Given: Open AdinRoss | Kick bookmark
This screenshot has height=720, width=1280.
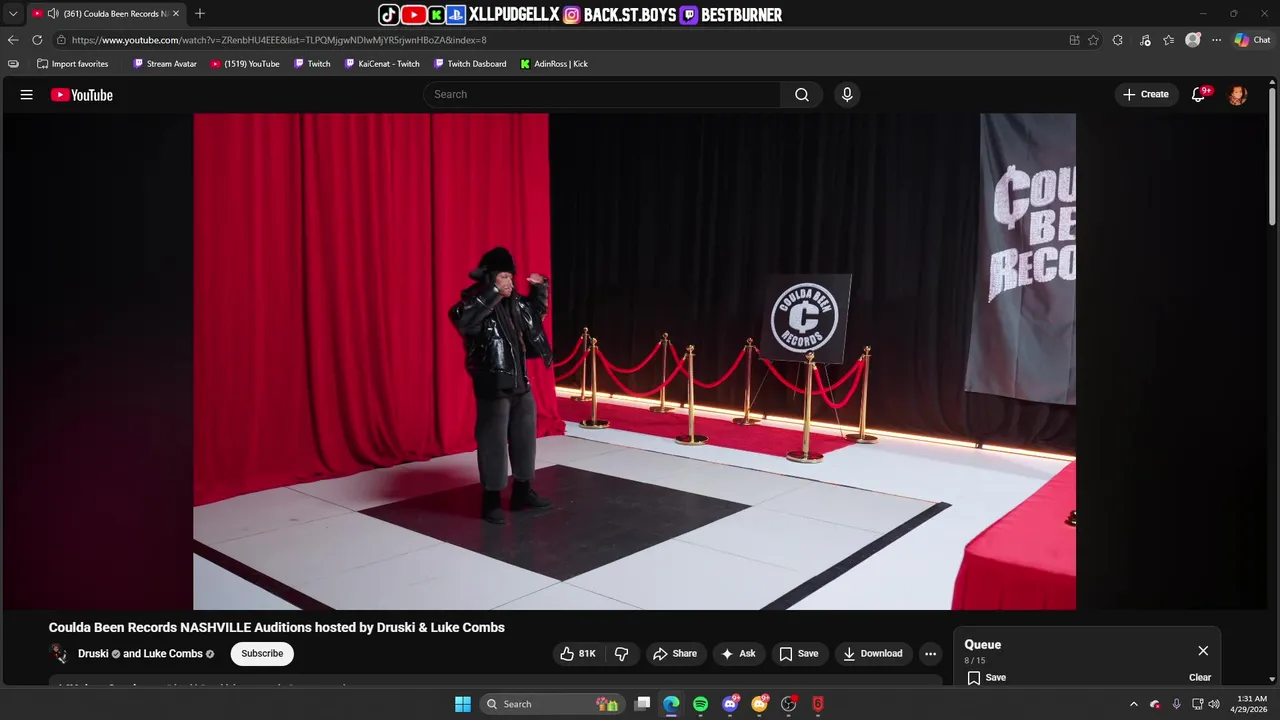Looking at the screenshot, I should 554,64.
